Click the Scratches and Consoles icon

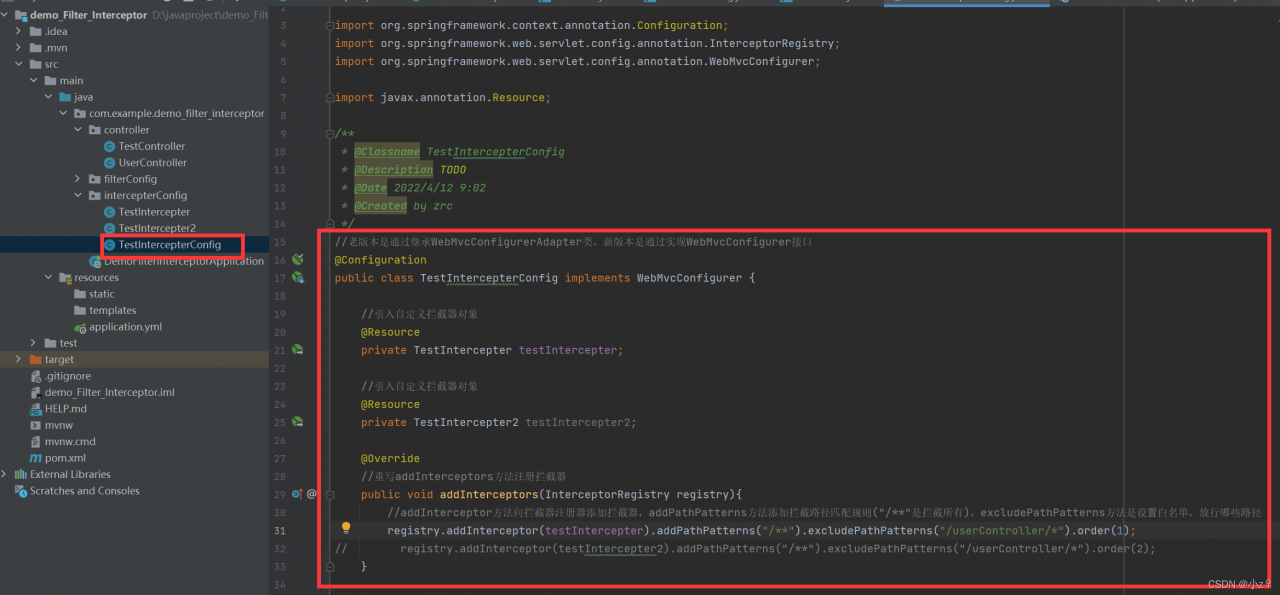[21, 491]
